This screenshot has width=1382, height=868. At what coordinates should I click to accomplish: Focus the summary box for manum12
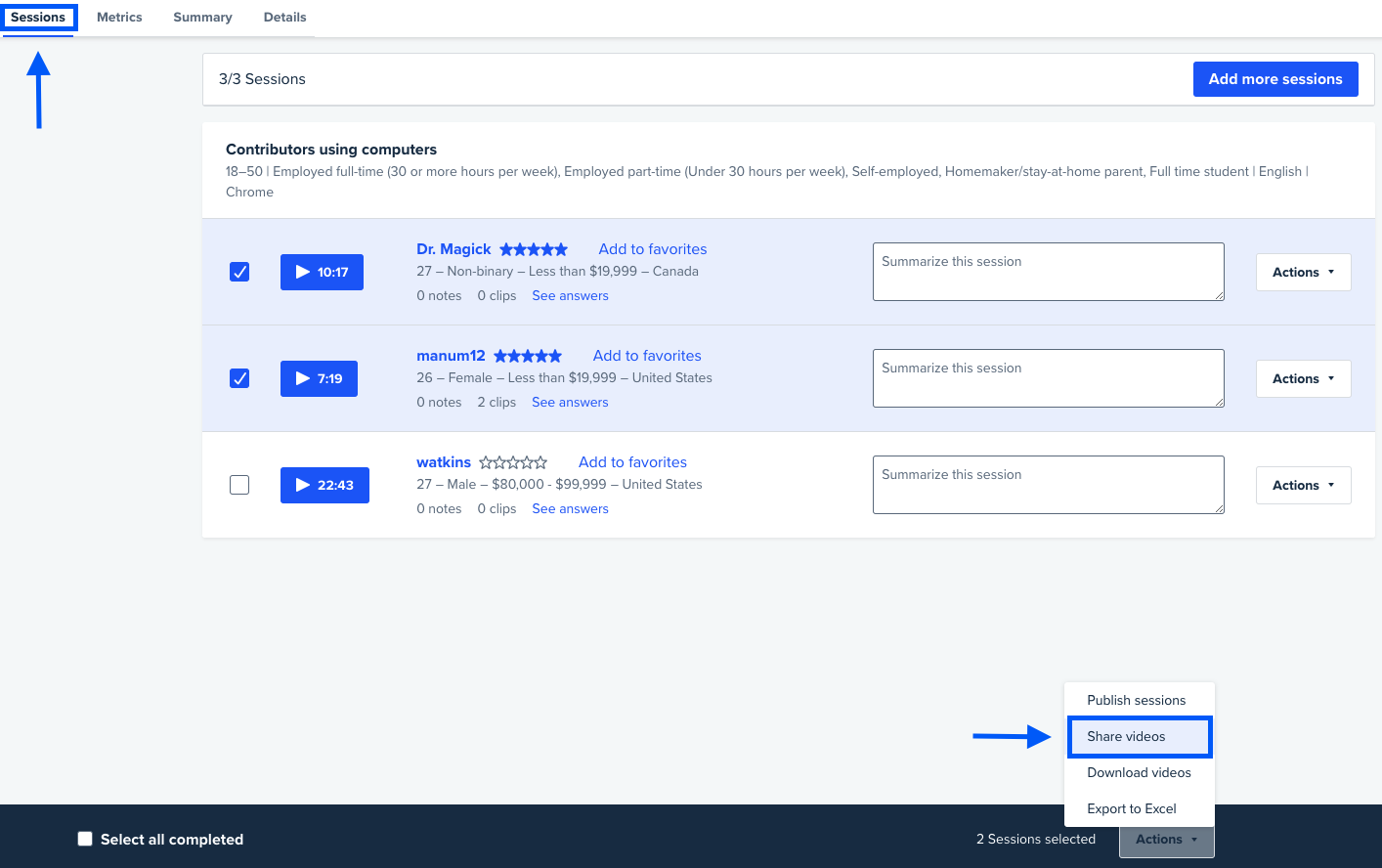[1049, 378]
